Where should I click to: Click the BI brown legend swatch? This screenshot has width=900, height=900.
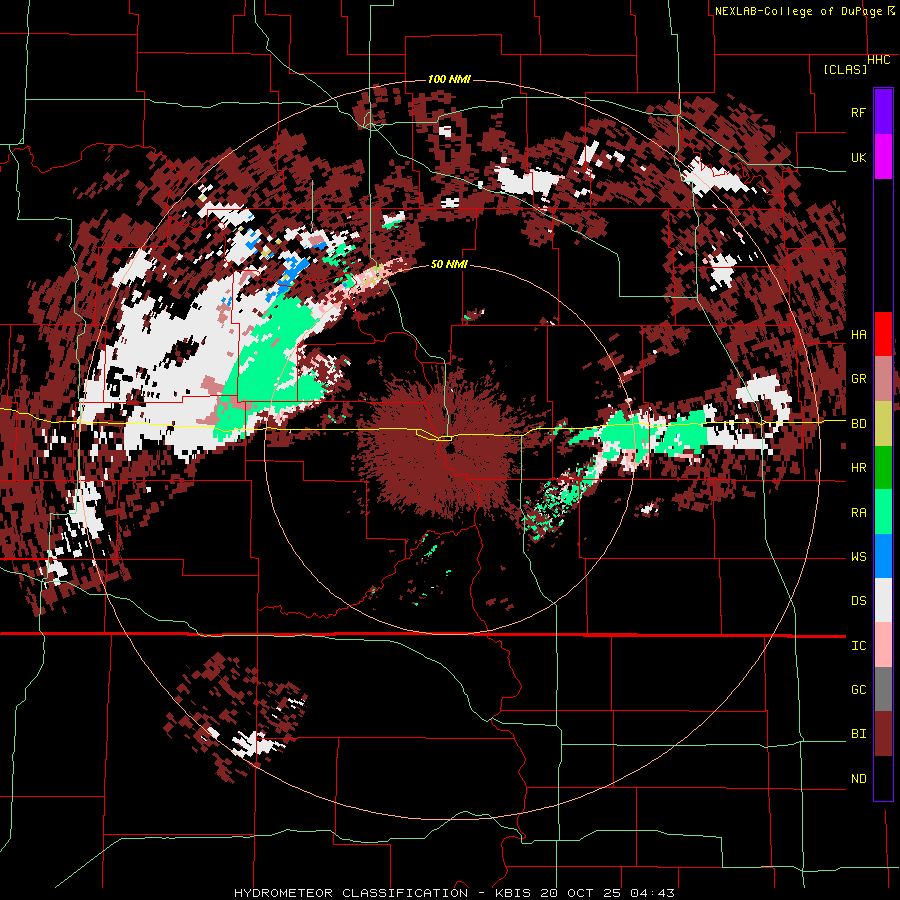(883, 734)
